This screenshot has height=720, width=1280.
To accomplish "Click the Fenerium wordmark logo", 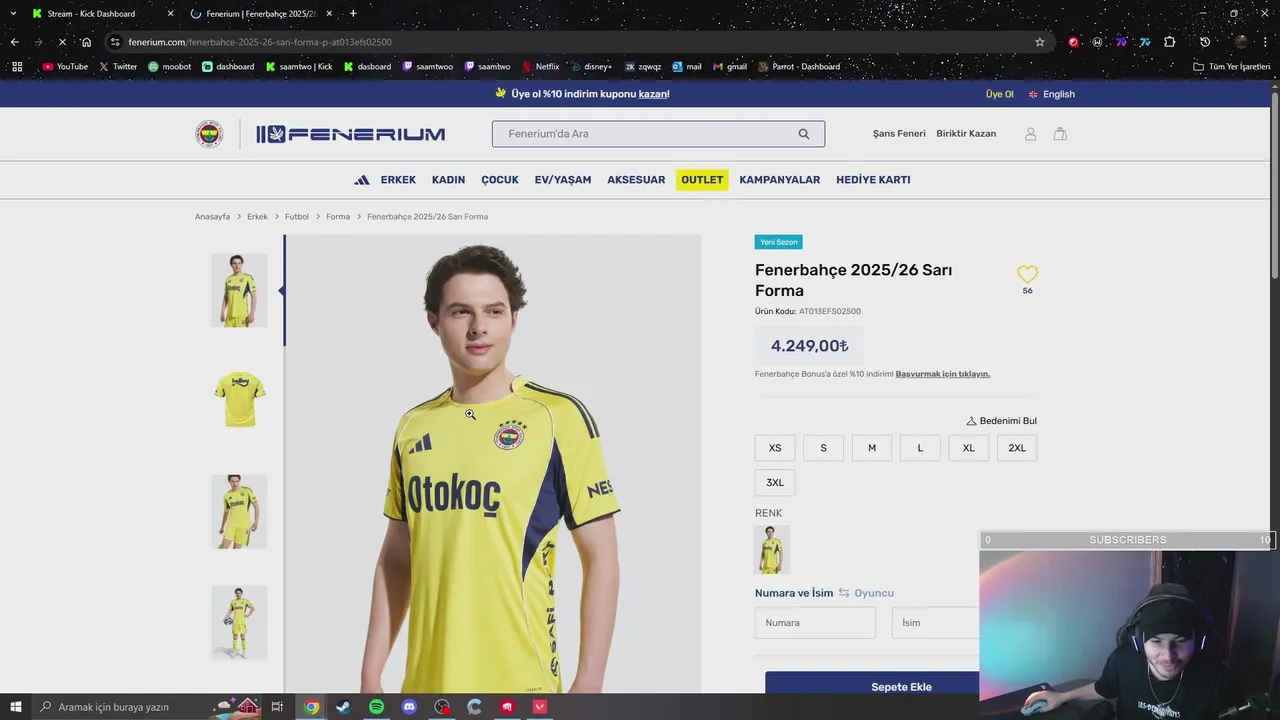I will pyautogui.click(x=350, y=134).
